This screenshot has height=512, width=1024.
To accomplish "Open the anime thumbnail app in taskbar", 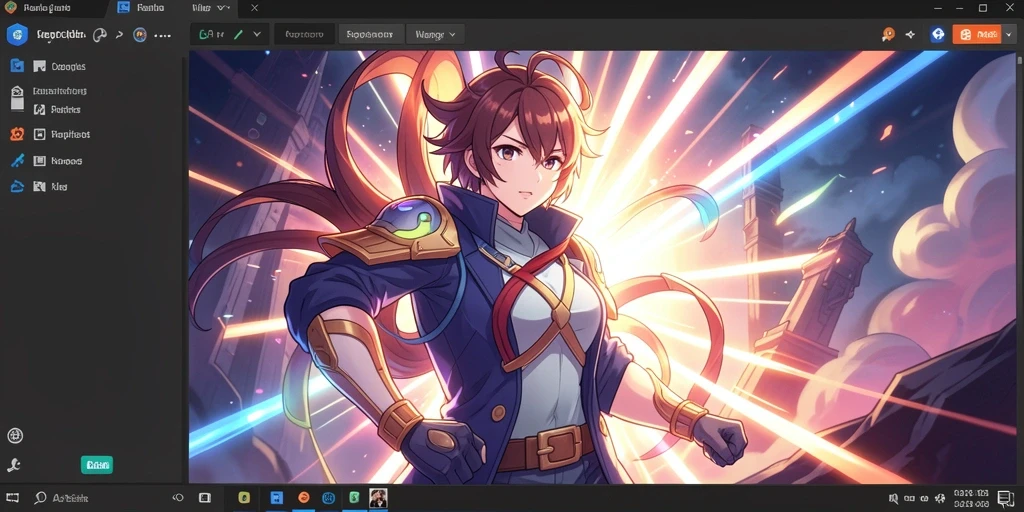I will [378, 498].
